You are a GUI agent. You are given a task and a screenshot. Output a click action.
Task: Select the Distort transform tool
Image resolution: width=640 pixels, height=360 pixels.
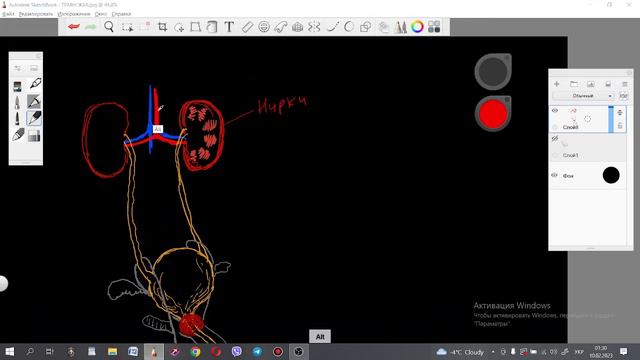coord(196,27)
